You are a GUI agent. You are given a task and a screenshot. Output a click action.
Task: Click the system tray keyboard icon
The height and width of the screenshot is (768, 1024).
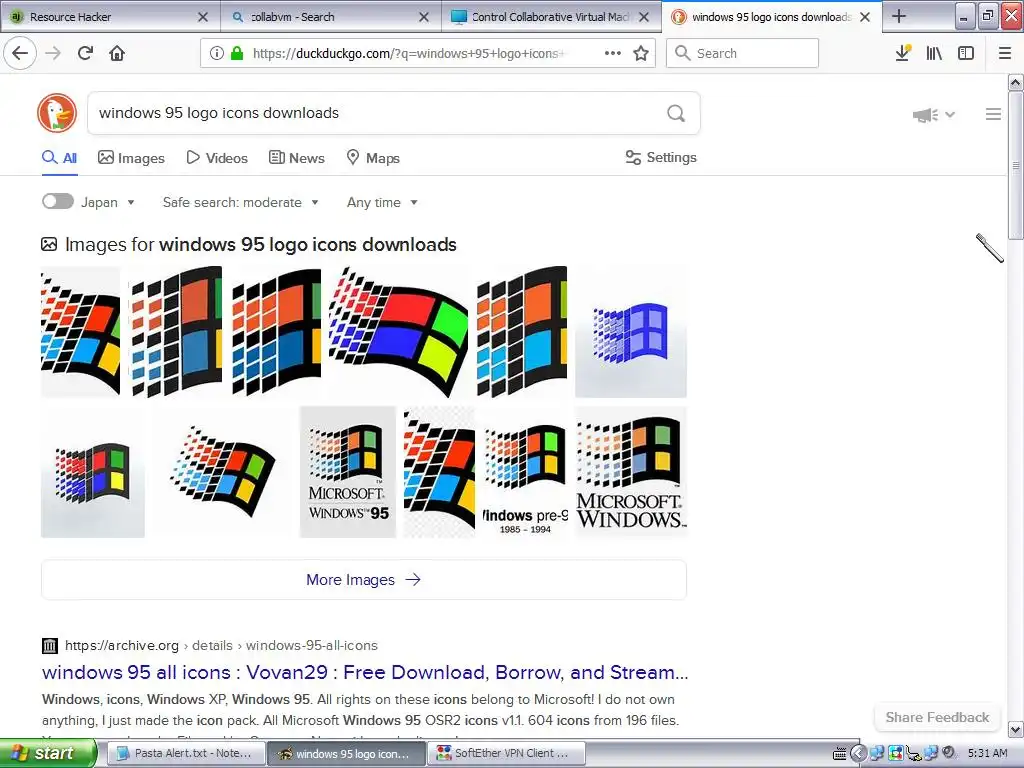840,754
